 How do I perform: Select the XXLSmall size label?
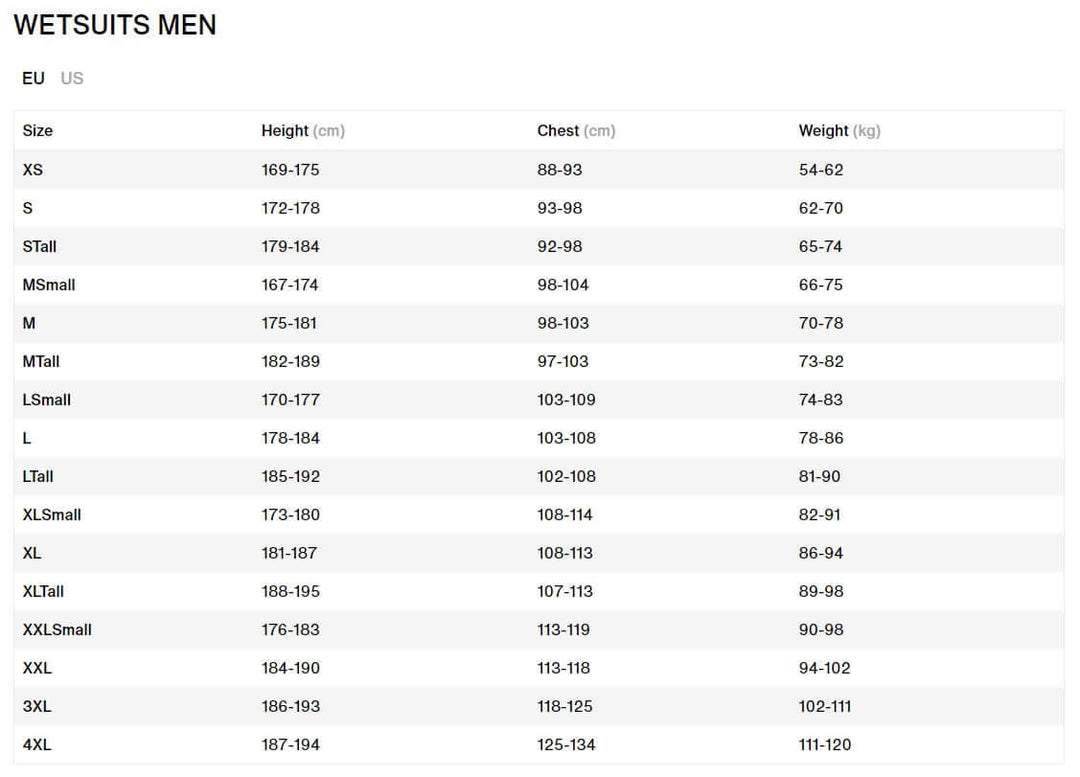coord(57,630)
